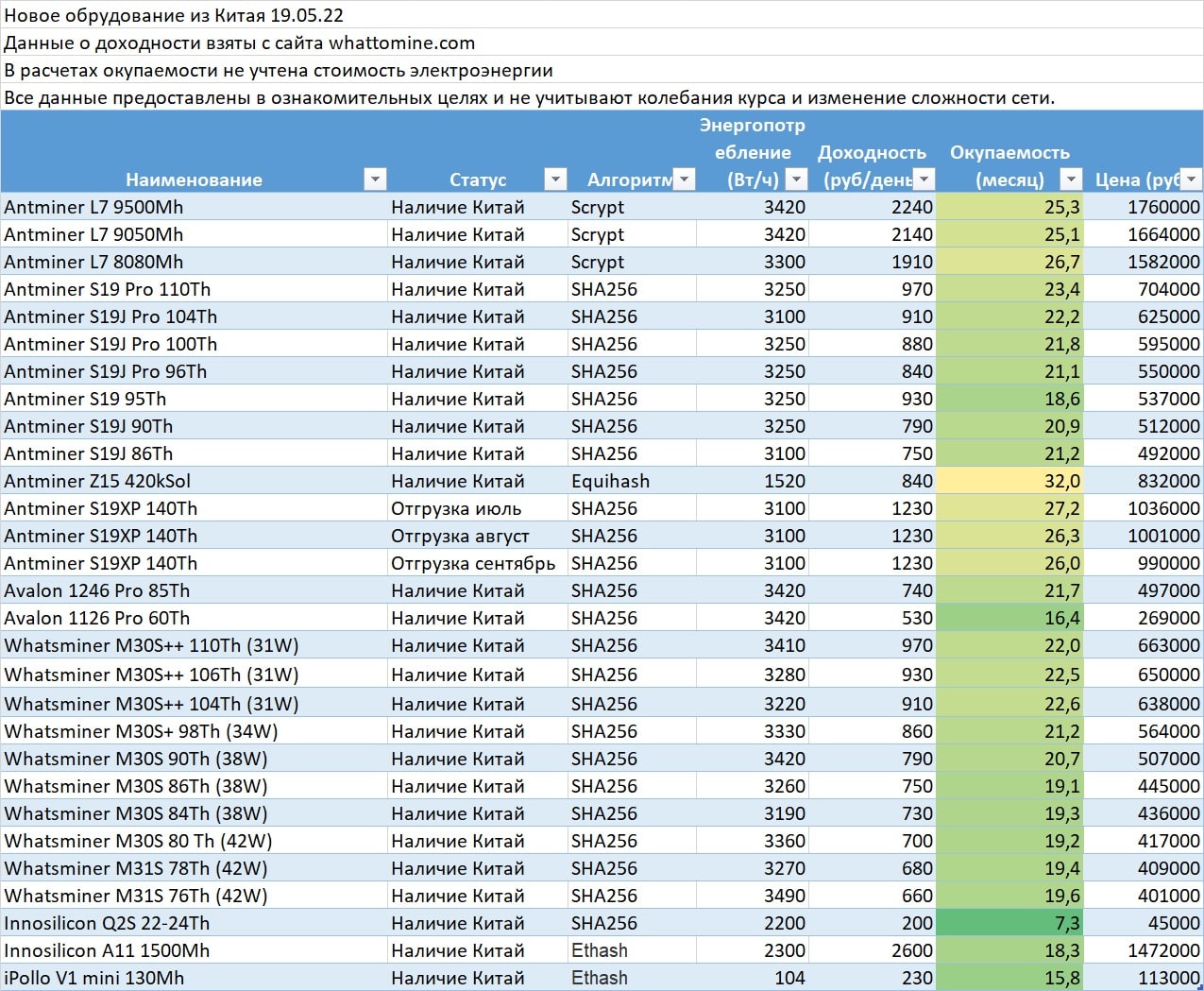Select cell 'Antminer S19 95Th'
Screen dimensions: 1204x991
tap(194, 399)
